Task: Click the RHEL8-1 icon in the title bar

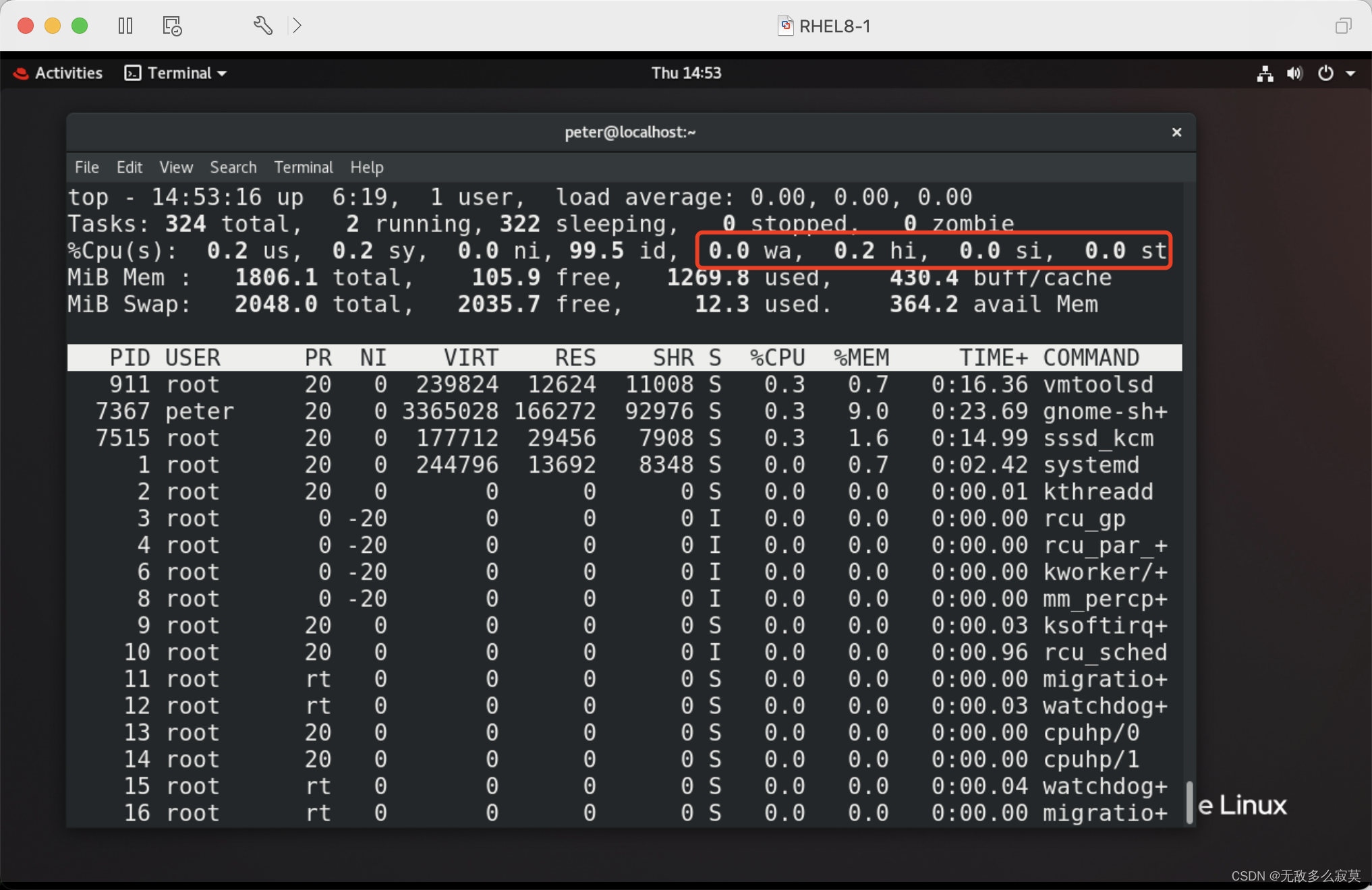Action: (x=785, y=26)
